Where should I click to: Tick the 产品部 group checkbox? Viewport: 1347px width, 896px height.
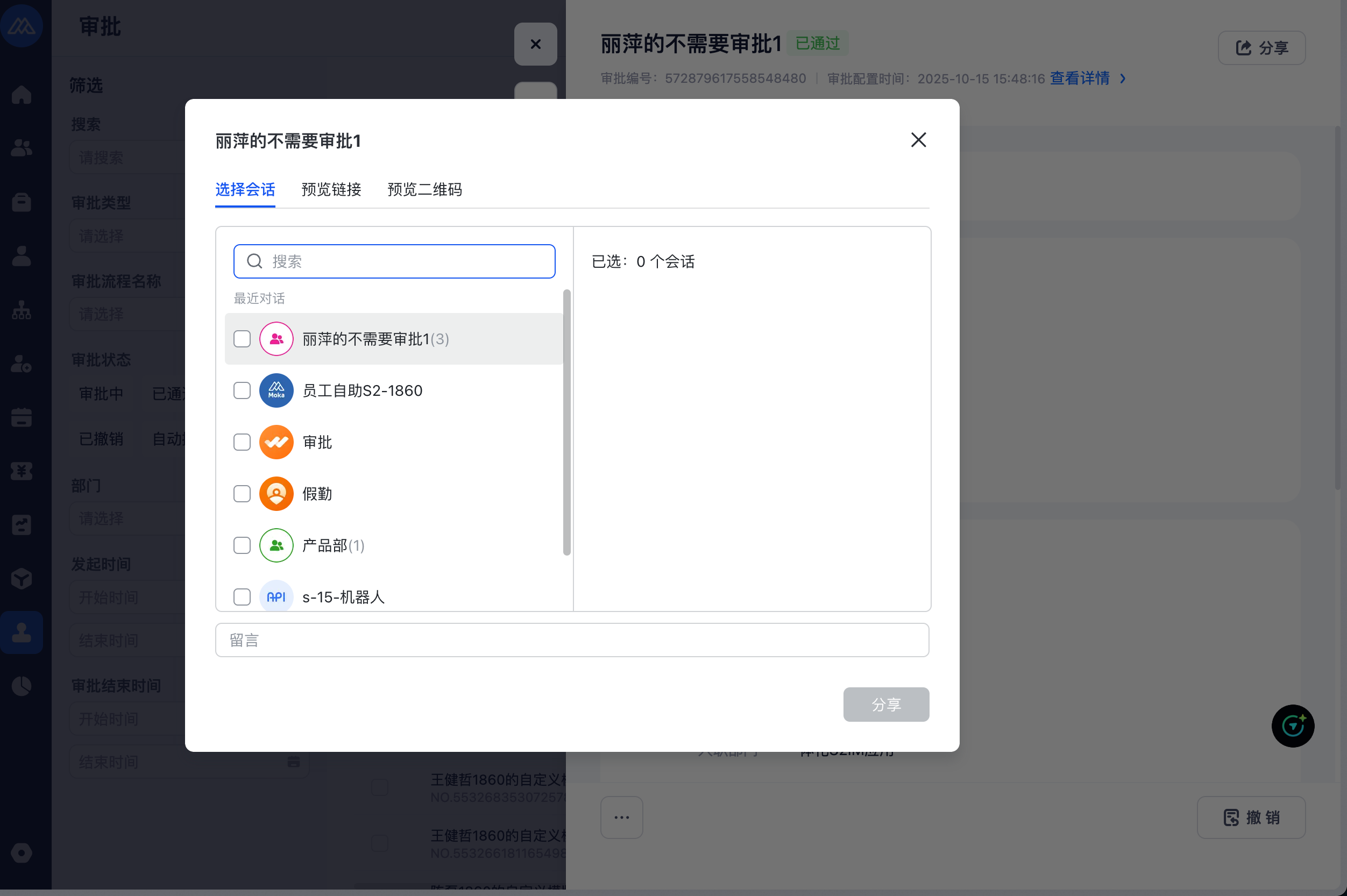[x=242, y=545]
